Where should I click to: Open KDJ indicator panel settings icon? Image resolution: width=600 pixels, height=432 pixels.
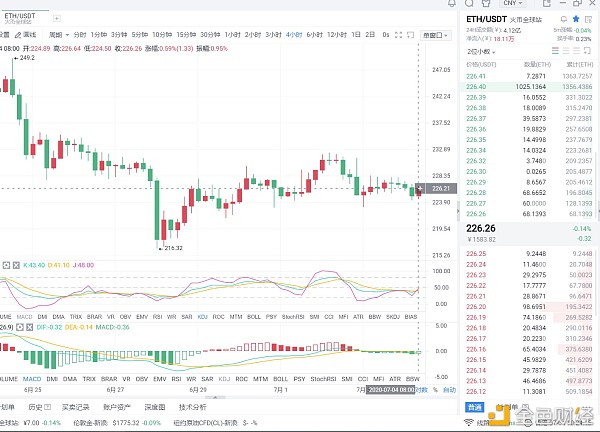[x=6, y=265]
